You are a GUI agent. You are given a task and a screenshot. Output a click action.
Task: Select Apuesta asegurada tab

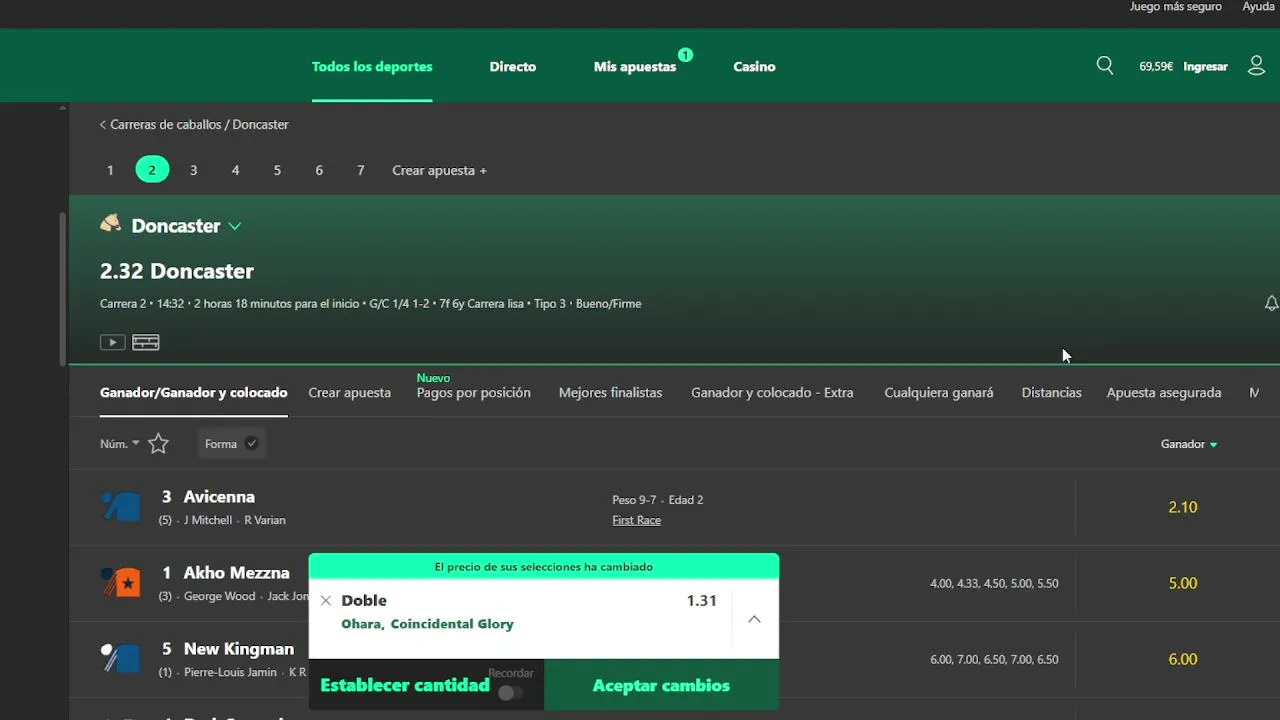pos(1164,393)
